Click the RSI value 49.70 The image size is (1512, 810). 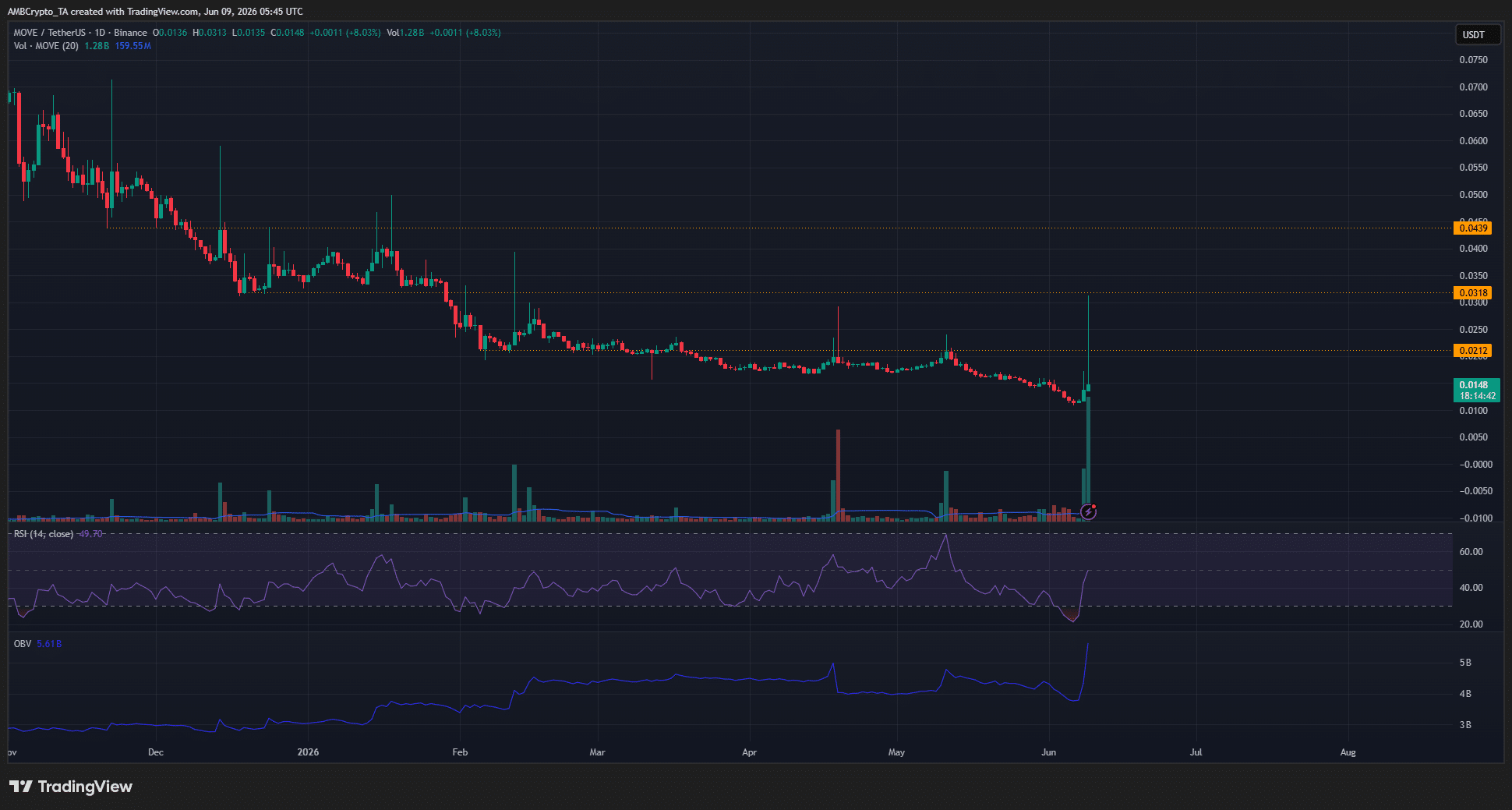tap(90, 534)
